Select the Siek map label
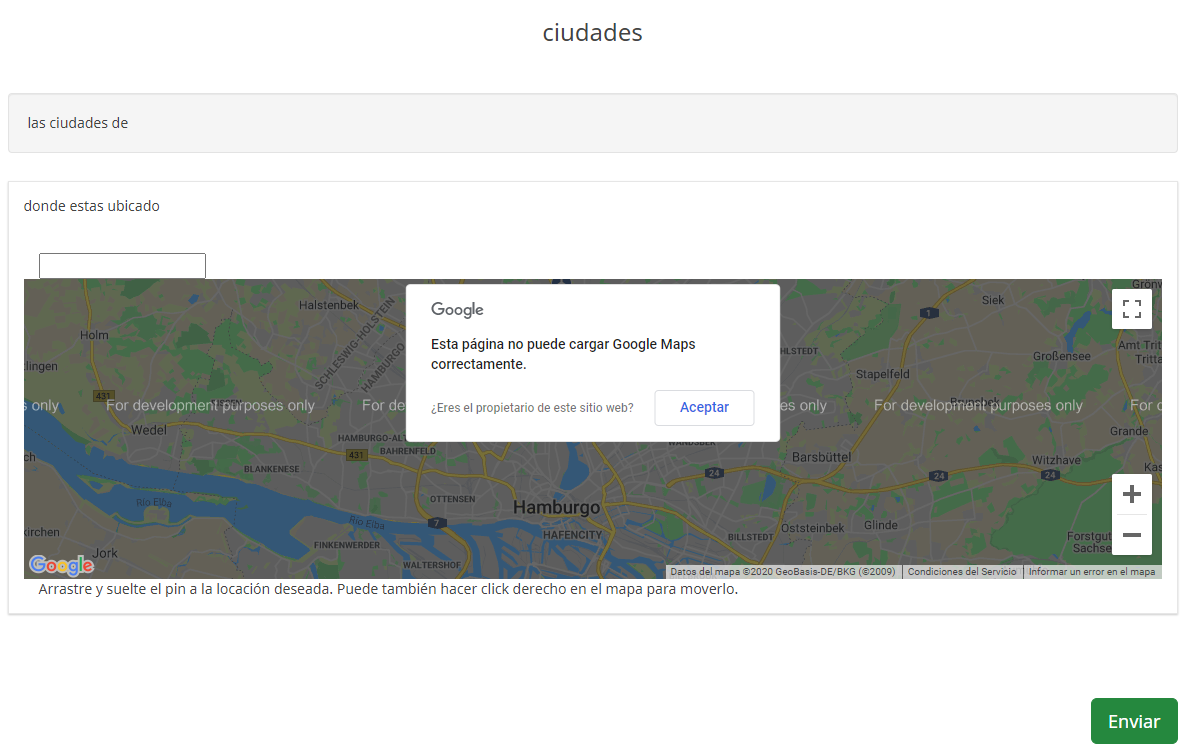 click(x=993, y=300)
